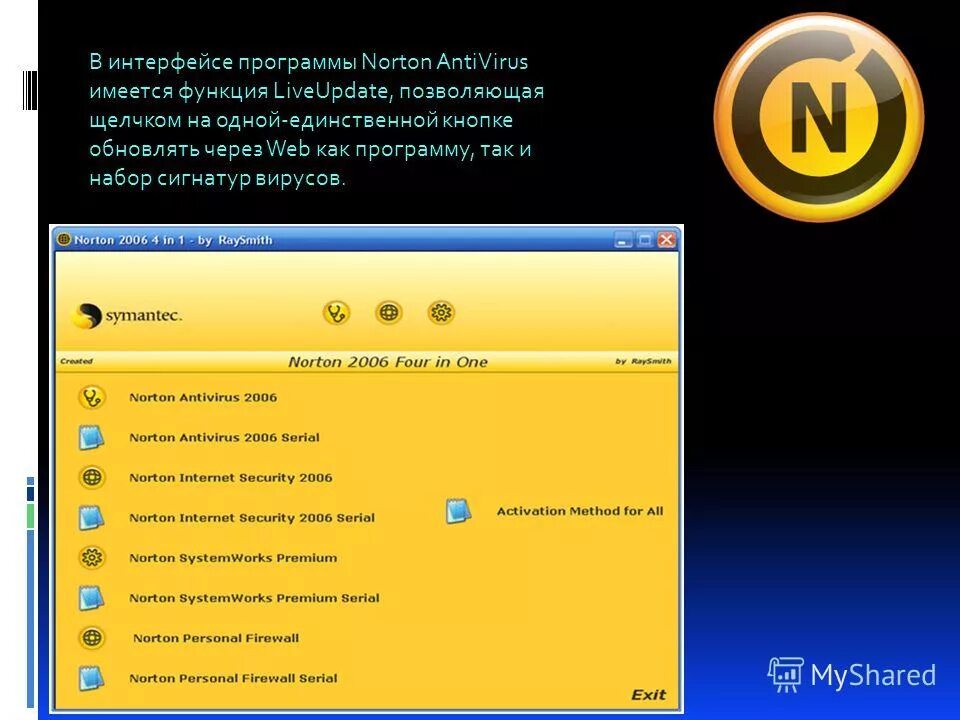960x720 pixels.
Task: Open Activation Method for All
Action: [x=580, y=511]
